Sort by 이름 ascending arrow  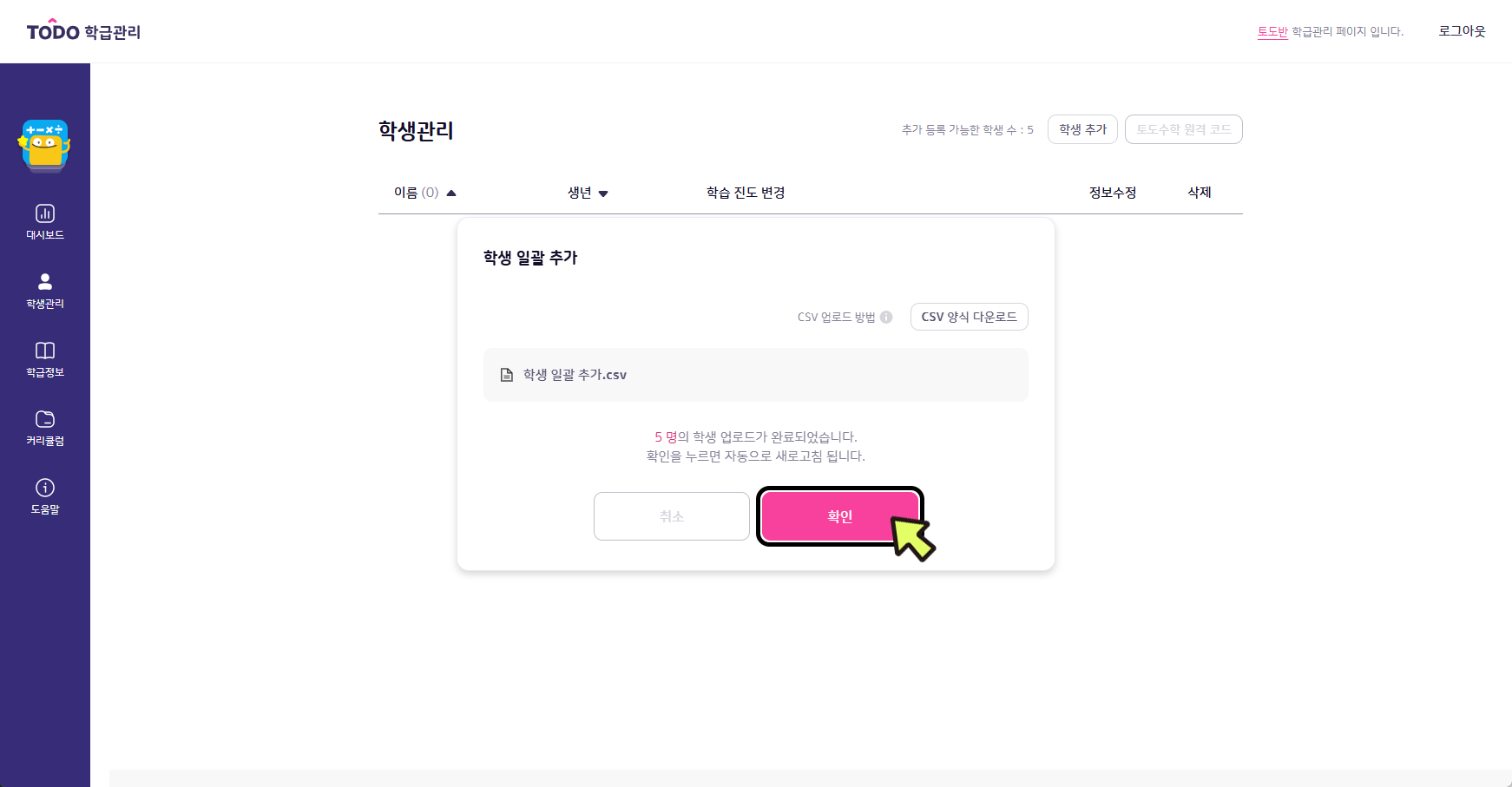tap(451, 193)
